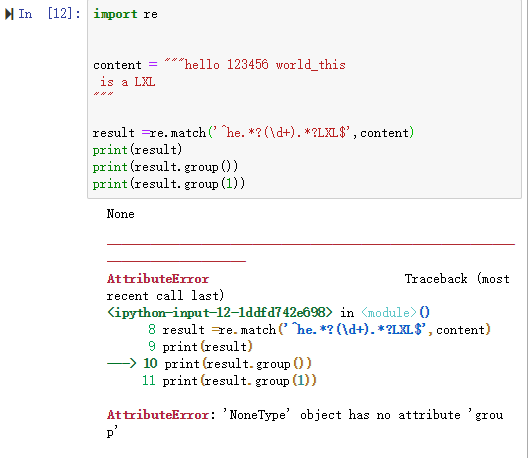This screenshot has width=531, height=458.
Task: Click the 'is a LXL' string line
Action: (127, 82)
